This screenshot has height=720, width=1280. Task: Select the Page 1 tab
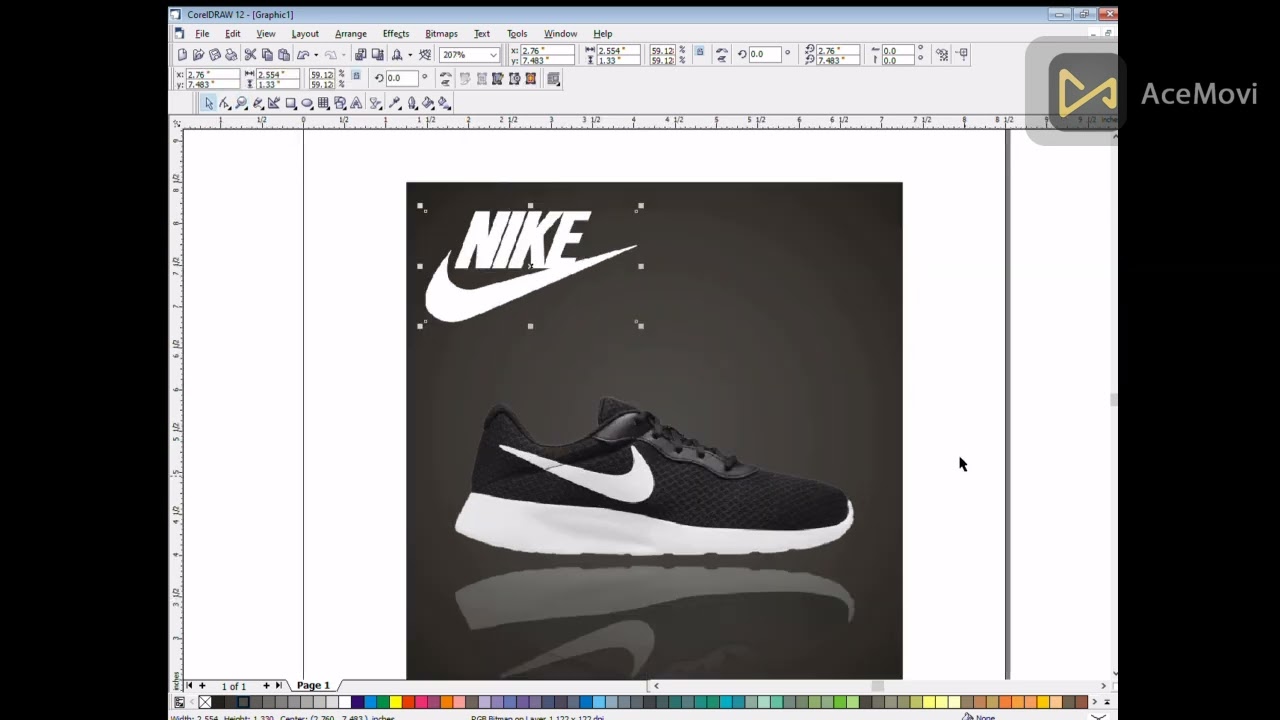313,686
